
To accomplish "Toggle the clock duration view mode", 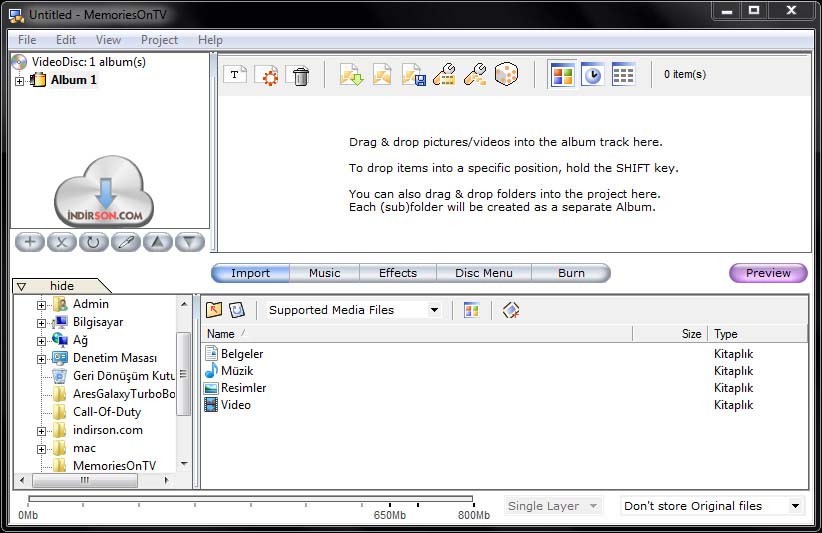I will tap(592, 75).
